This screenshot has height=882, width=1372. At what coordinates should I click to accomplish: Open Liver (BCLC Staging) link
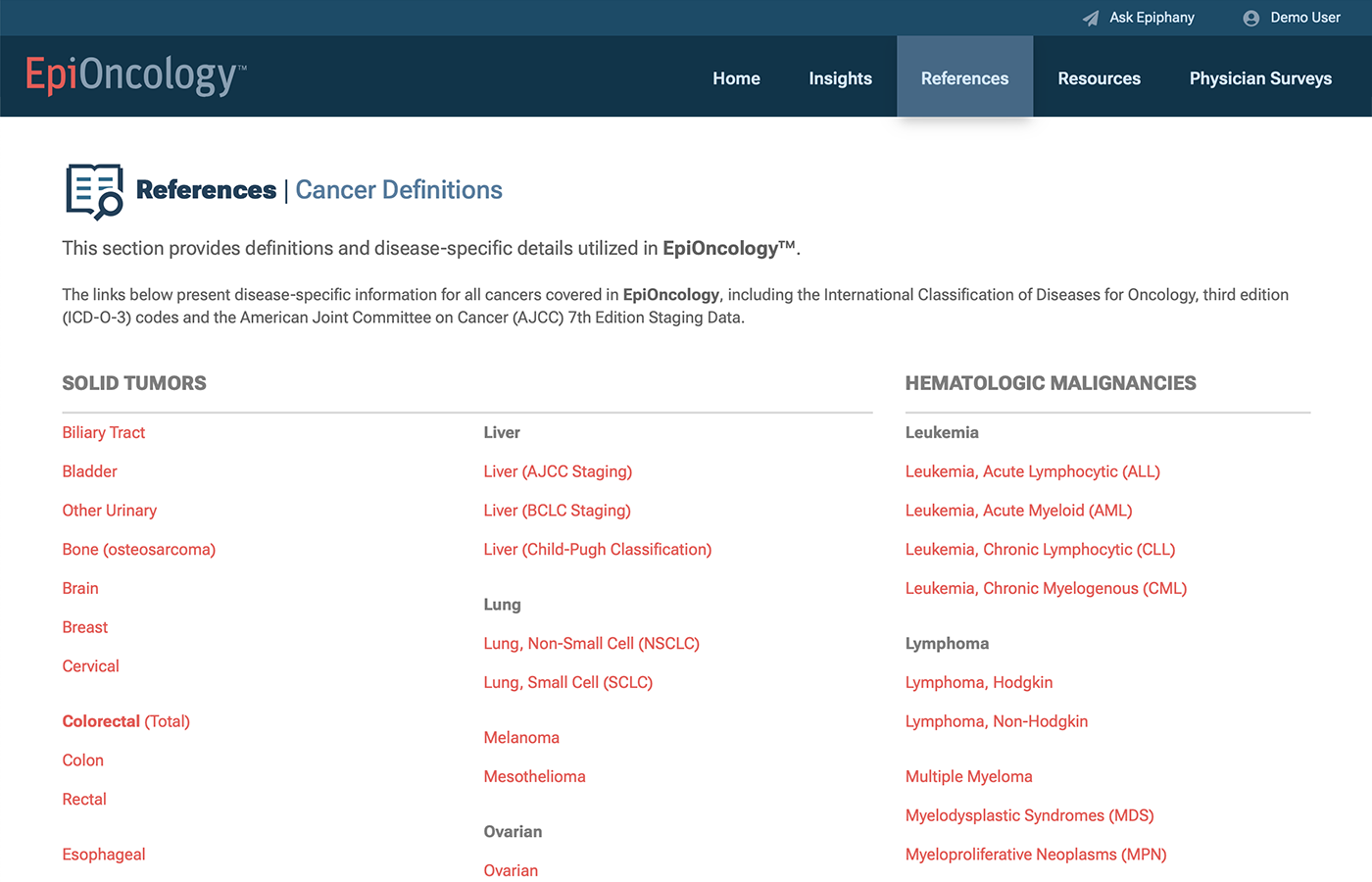(x=557, y=511)
